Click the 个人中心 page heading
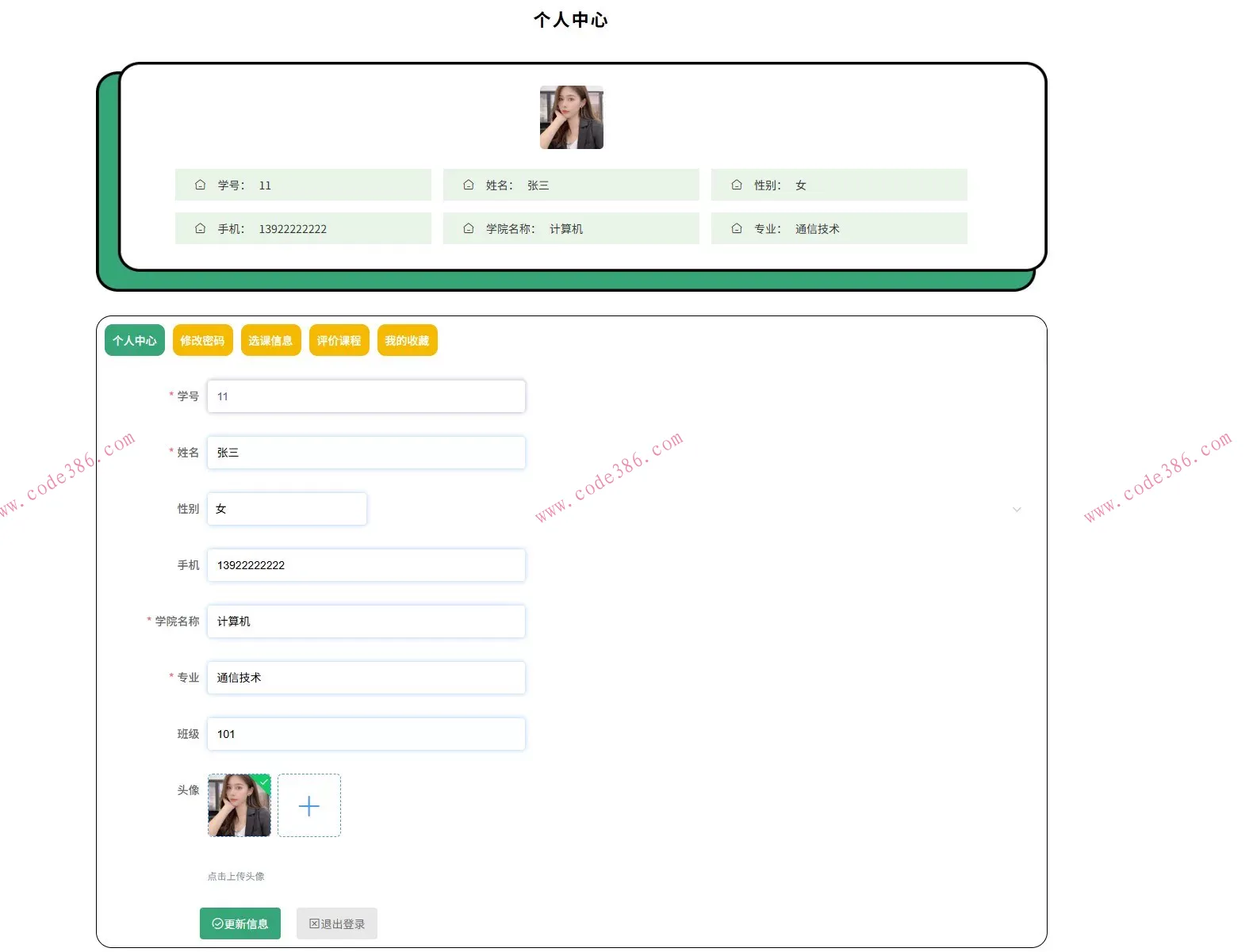1249x952 pixels. 571,20
